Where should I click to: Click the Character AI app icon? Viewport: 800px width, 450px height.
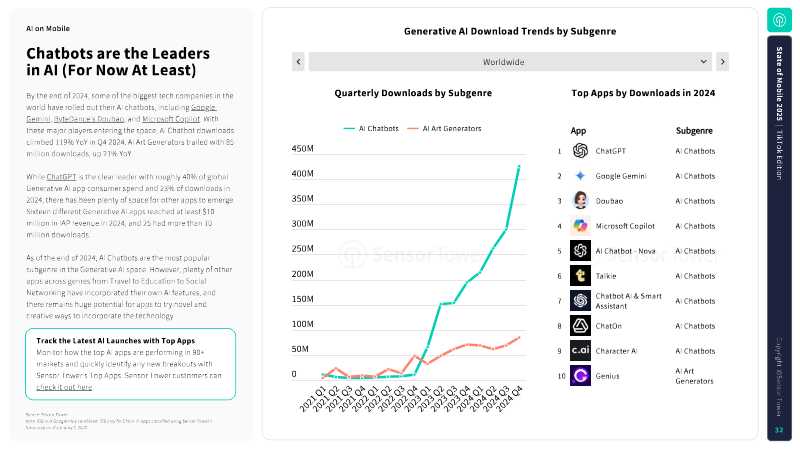point(580,351)
